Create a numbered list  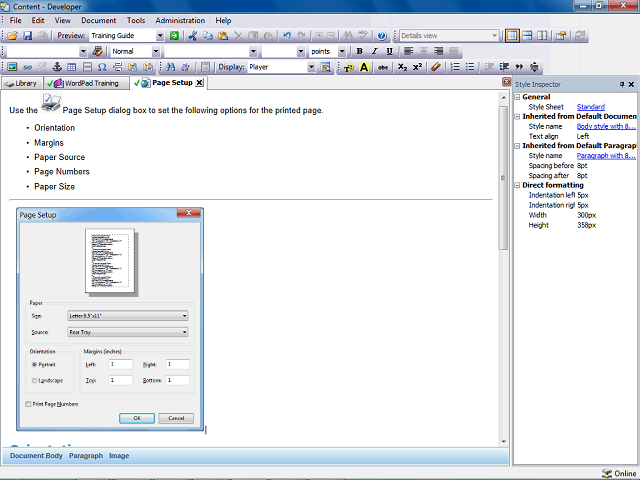point(455,67)
